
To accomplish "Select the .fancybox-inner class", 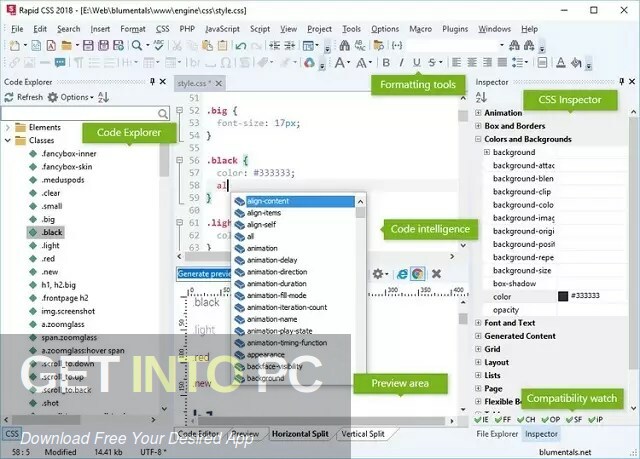I will 69,154.
